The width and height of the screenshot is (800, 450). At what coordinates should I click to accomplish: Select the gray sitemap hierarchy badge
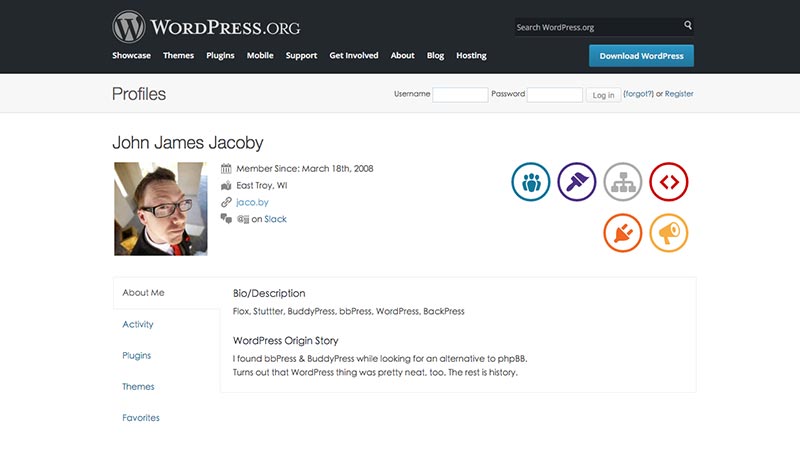click(x=622, y=182)
